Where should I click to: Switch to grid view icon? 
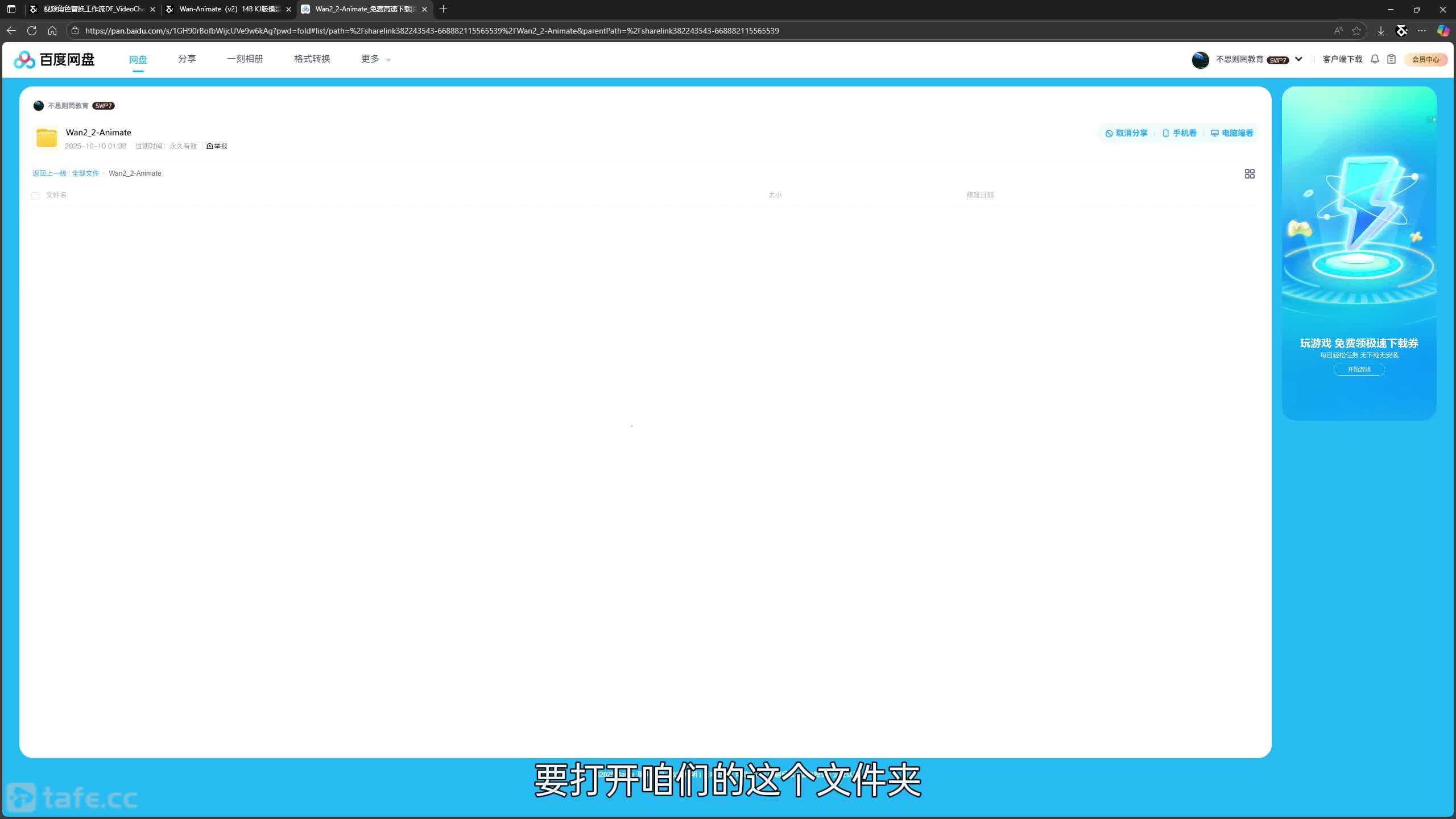(x=1249, y=173)
